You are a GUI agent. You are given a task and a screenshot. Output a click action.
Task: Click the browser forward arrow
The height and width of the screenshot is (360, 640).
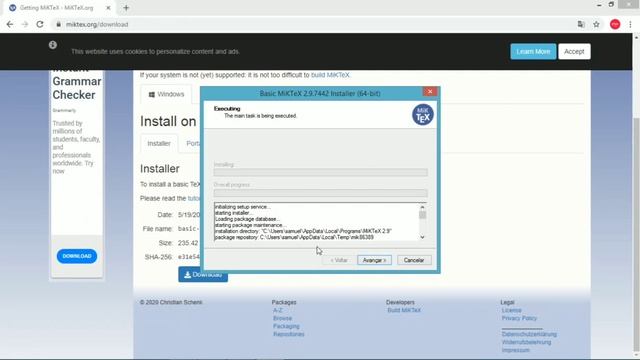tap(25, 24)
